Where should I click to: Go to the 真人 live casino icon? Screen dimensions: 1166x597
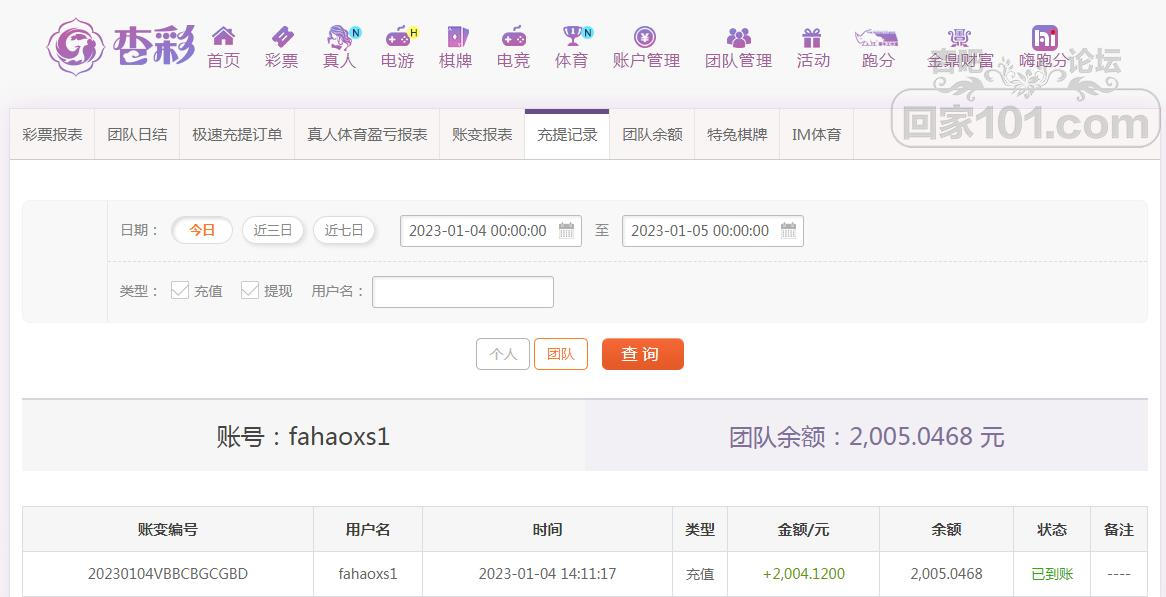[x=340, y=36]
